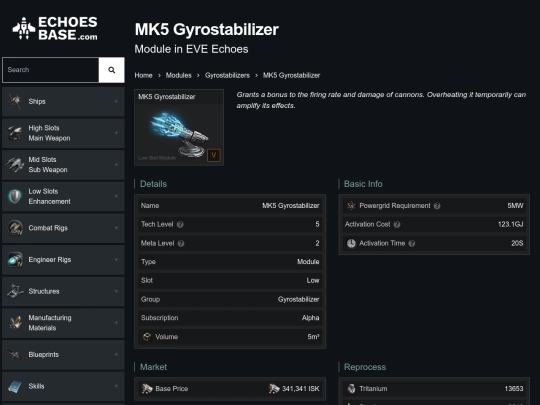The height and width of the screenshot is (405, 540).
Task: Click the Low Slots Enhancement shield icon
Action: click(15, 196)
